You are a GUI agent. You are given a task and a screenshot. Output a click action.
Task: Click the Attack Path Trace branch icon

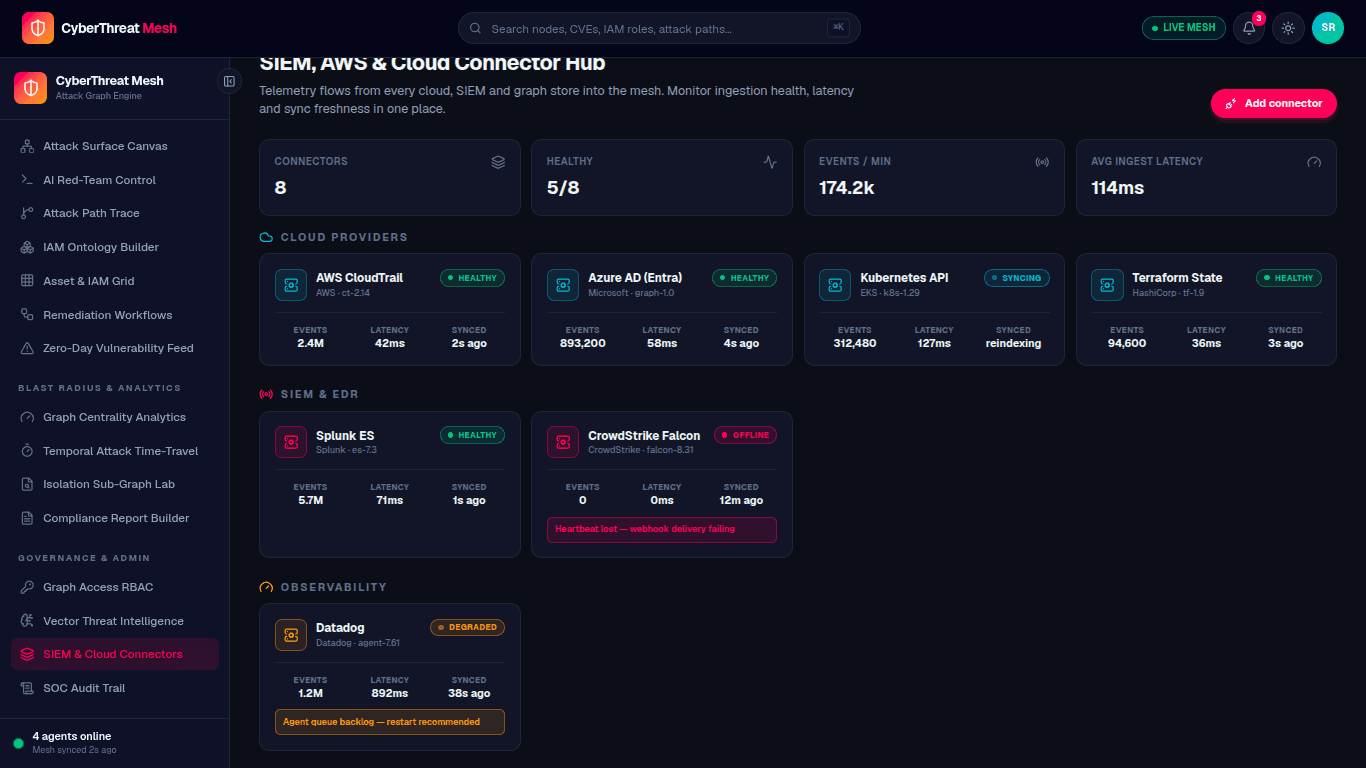pos(27,213)
